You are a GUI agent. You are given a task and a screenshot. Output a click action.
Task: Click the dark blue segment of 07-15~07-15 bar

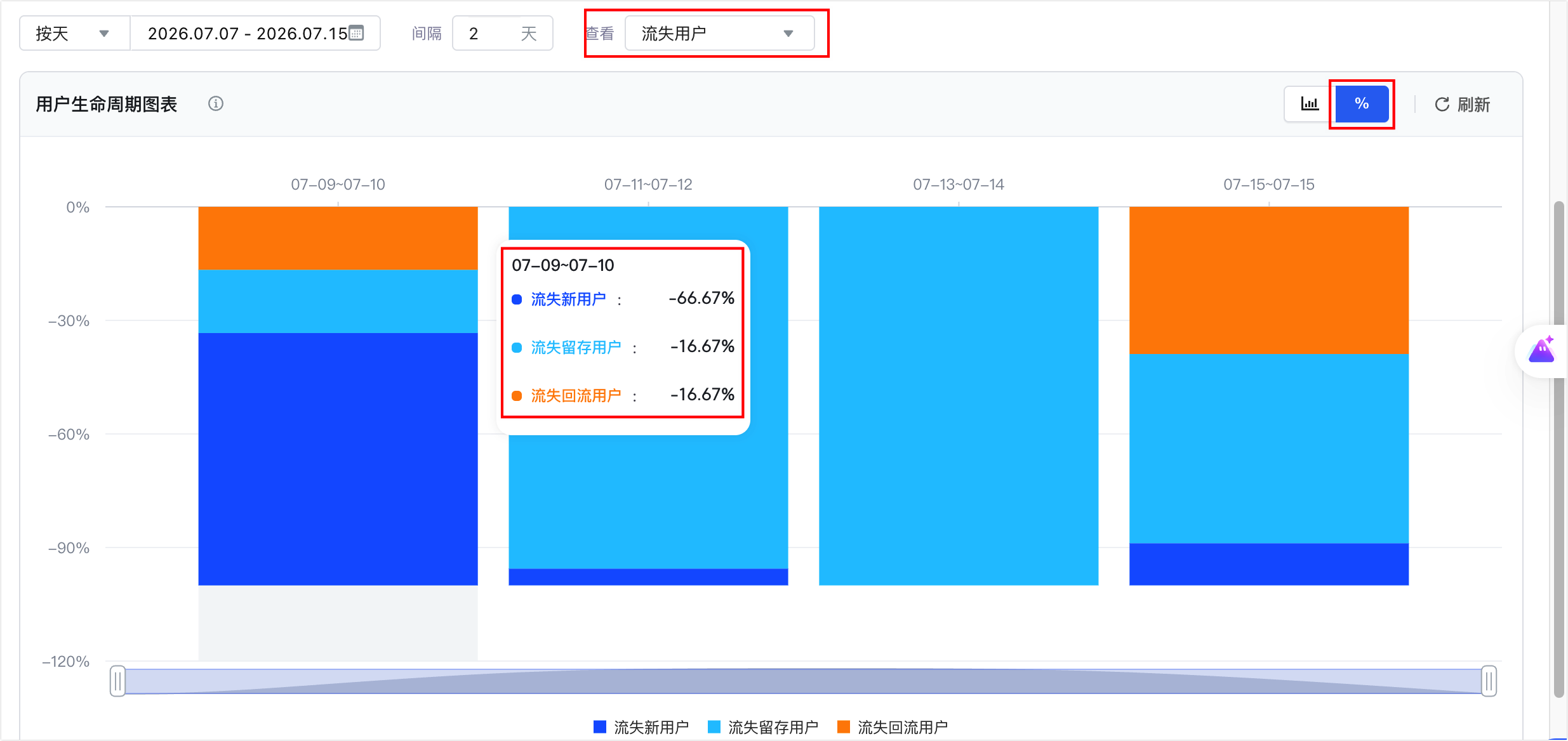pyautogui.click(x=1269, y=564)
